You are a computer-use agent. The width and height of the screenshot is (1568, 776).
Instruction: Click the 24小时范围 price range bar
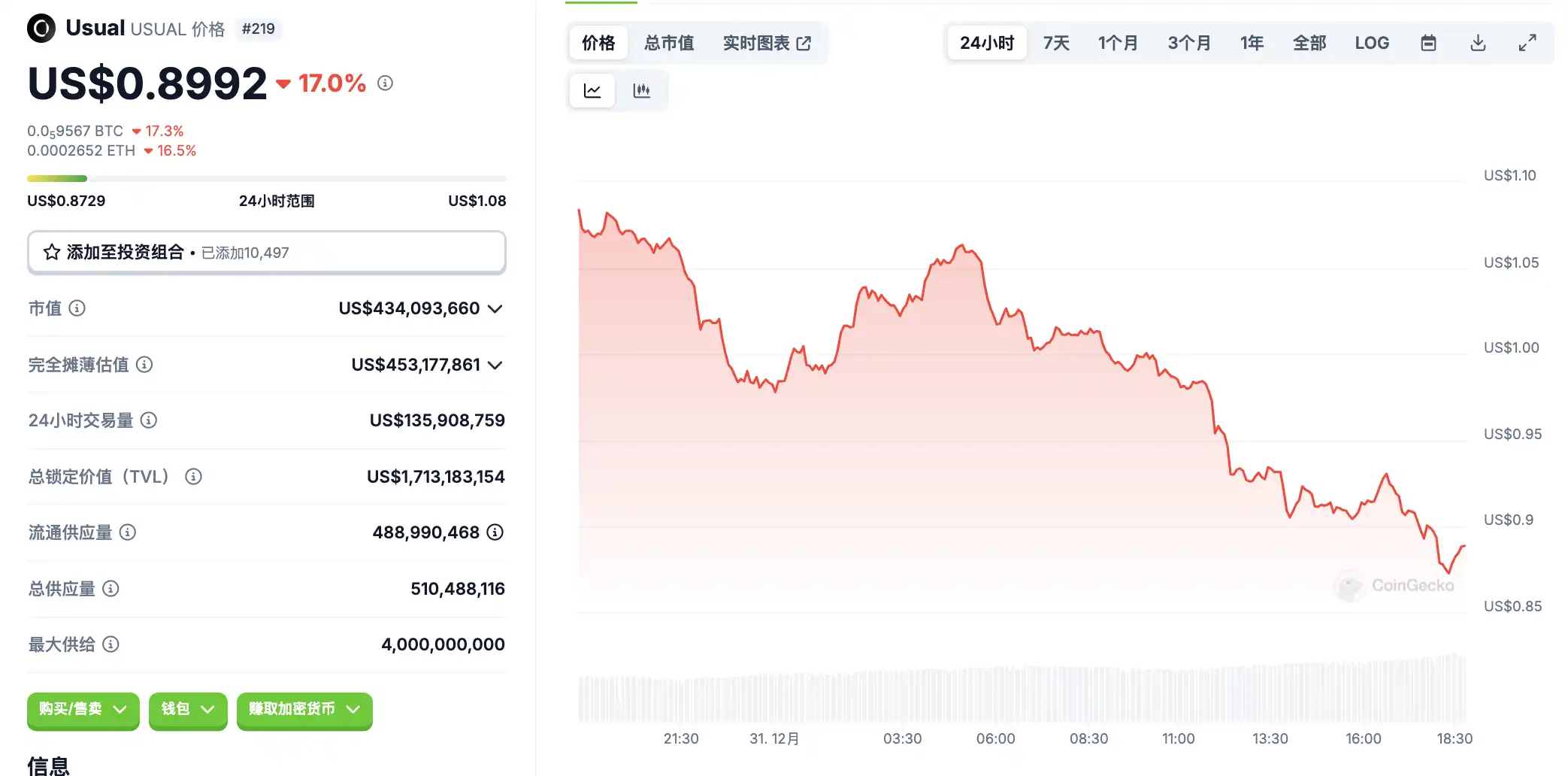[x=266, y=179]
